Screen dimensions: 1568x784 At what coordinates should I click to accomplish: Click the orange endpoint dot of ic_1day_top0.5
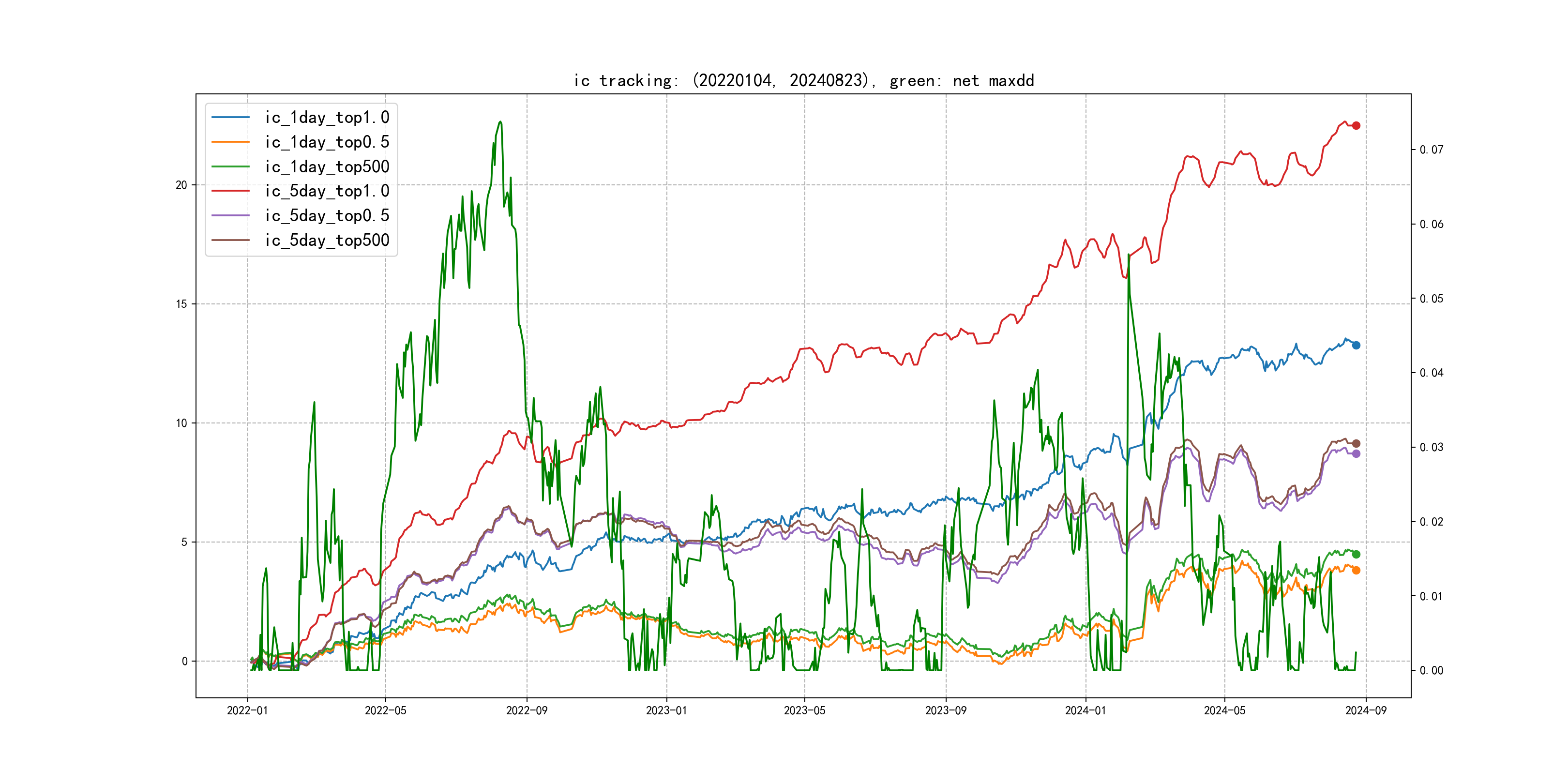[x=1356, y=571]
